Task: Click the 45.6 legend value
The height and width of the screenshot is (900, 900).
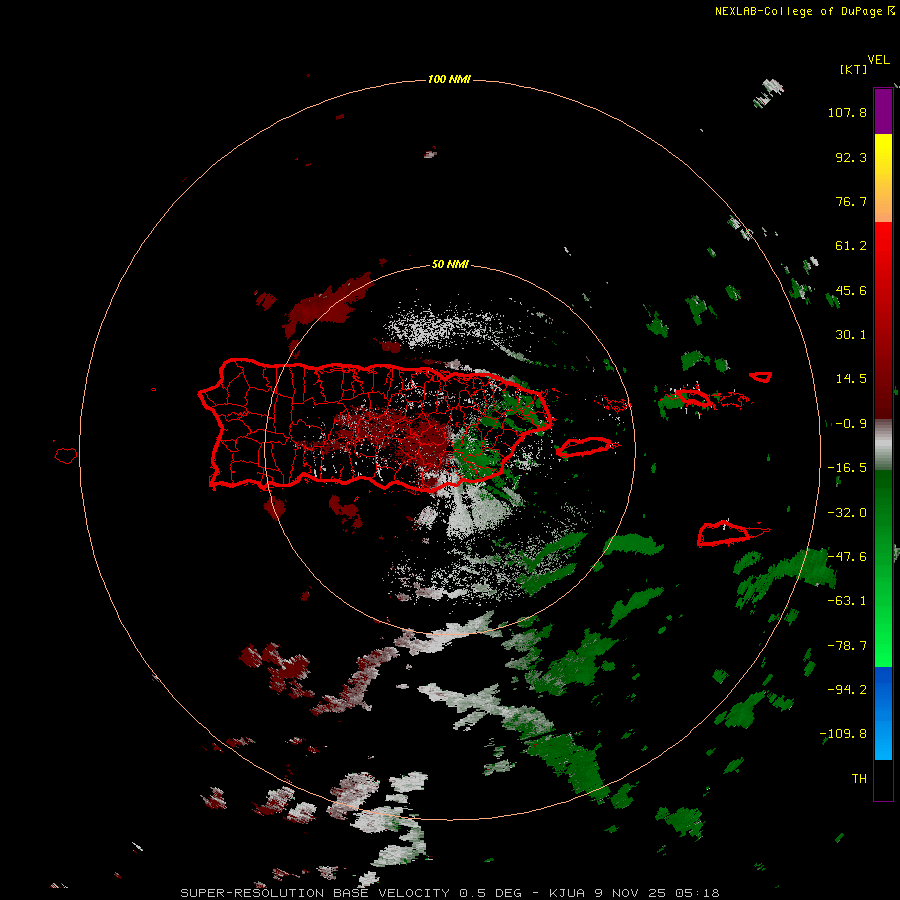Action: tap(851, 290)
